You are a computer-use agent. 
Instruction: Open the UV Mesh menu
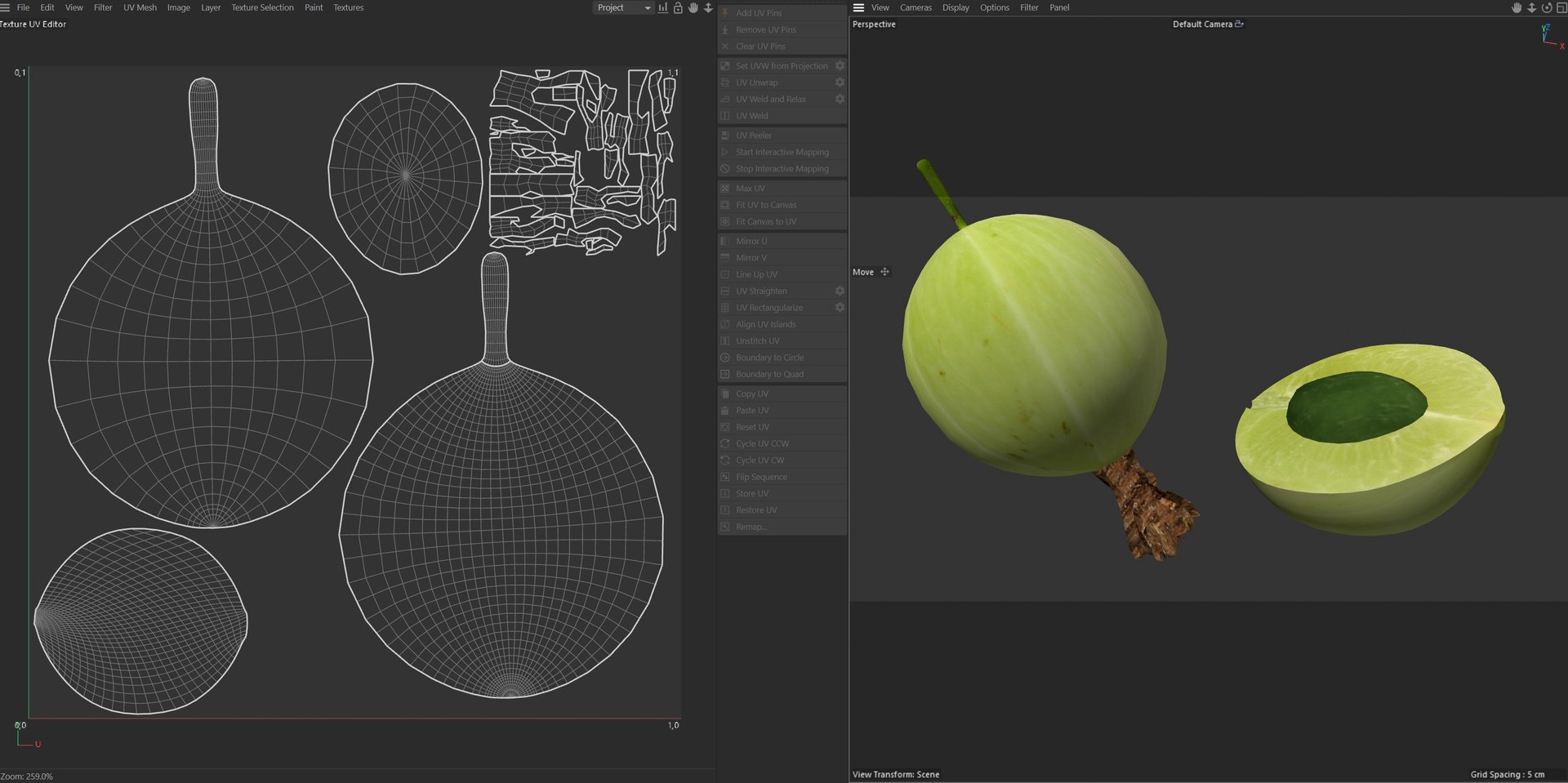tap(140, 7)
